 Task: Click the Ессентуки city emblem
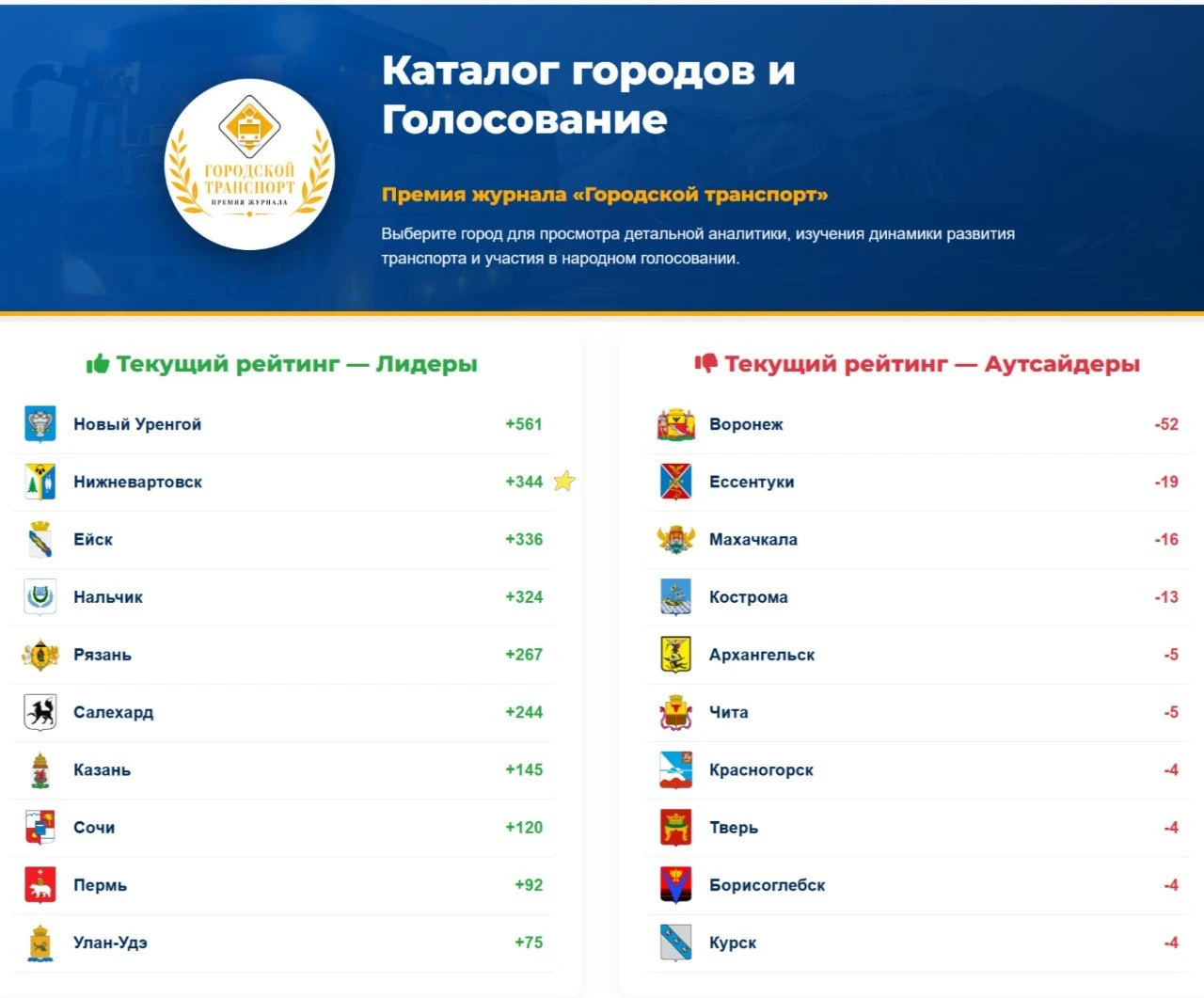(x=676, y=482)
